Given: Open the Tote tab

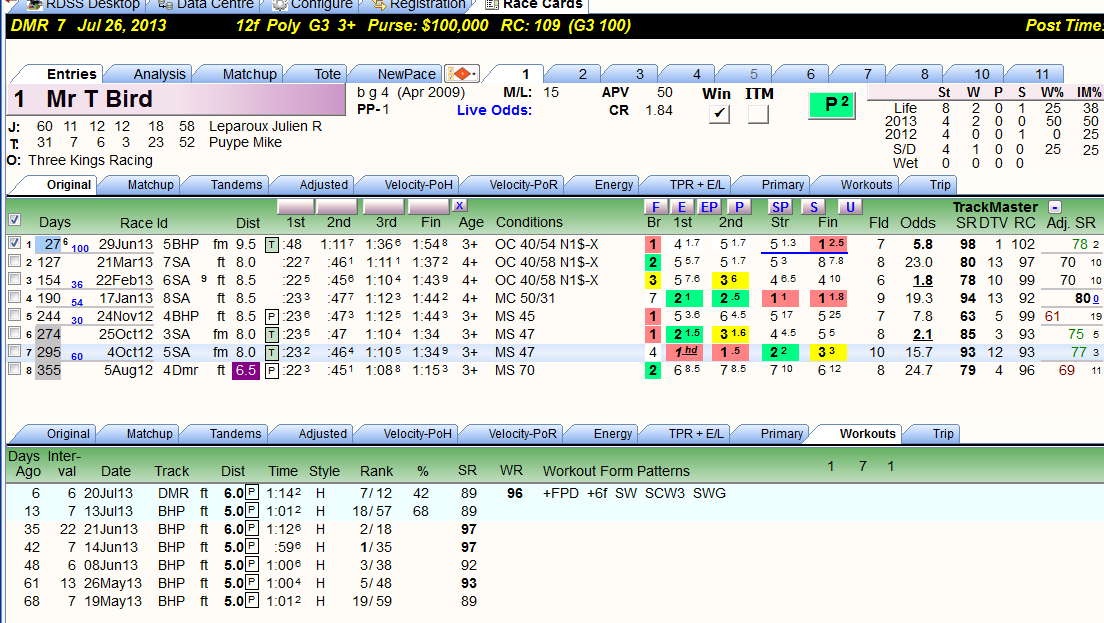Looking at the screenshot, I should point(327,74).
